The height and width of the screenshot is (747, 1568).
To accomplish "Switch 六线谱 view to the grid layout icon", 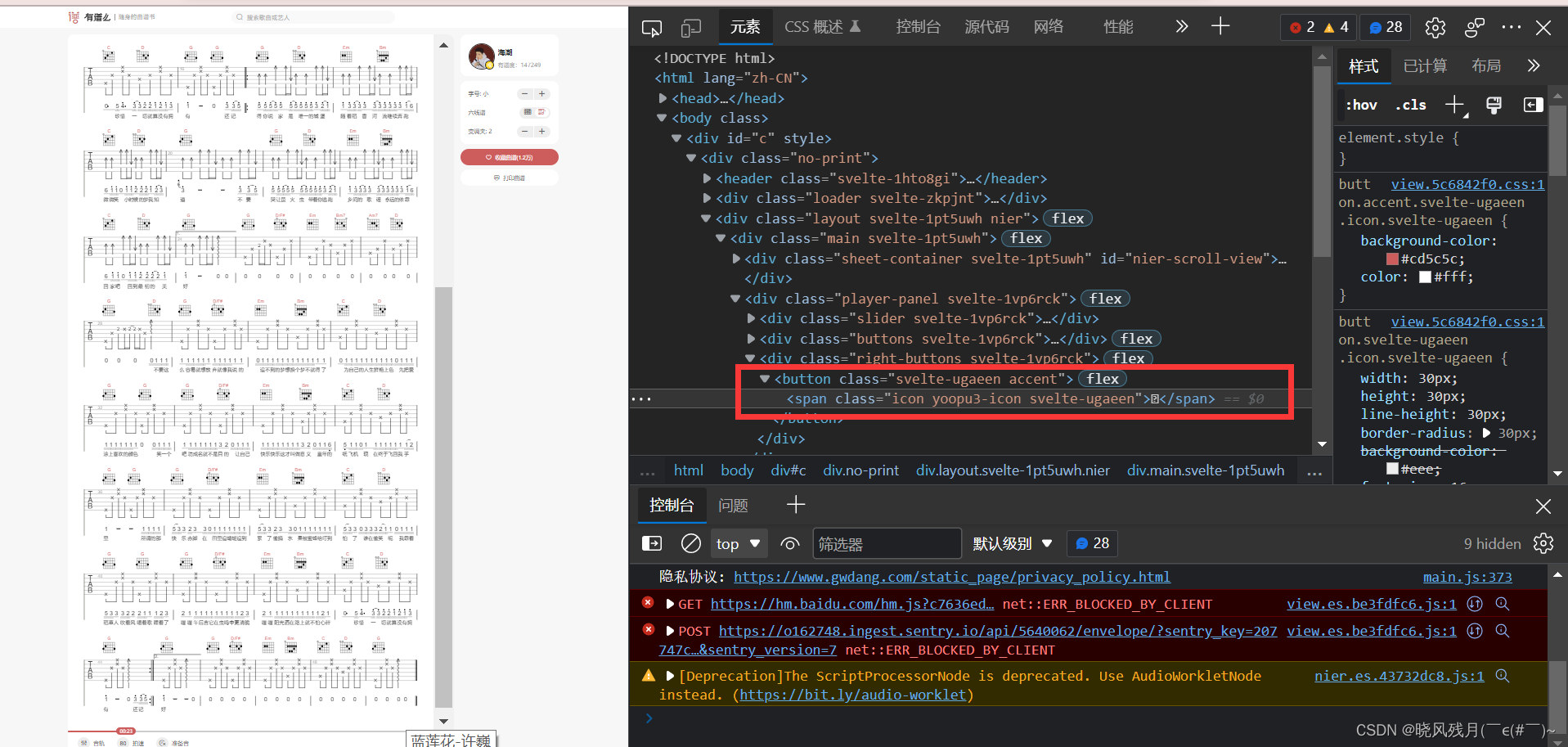I will pos(528,112).
